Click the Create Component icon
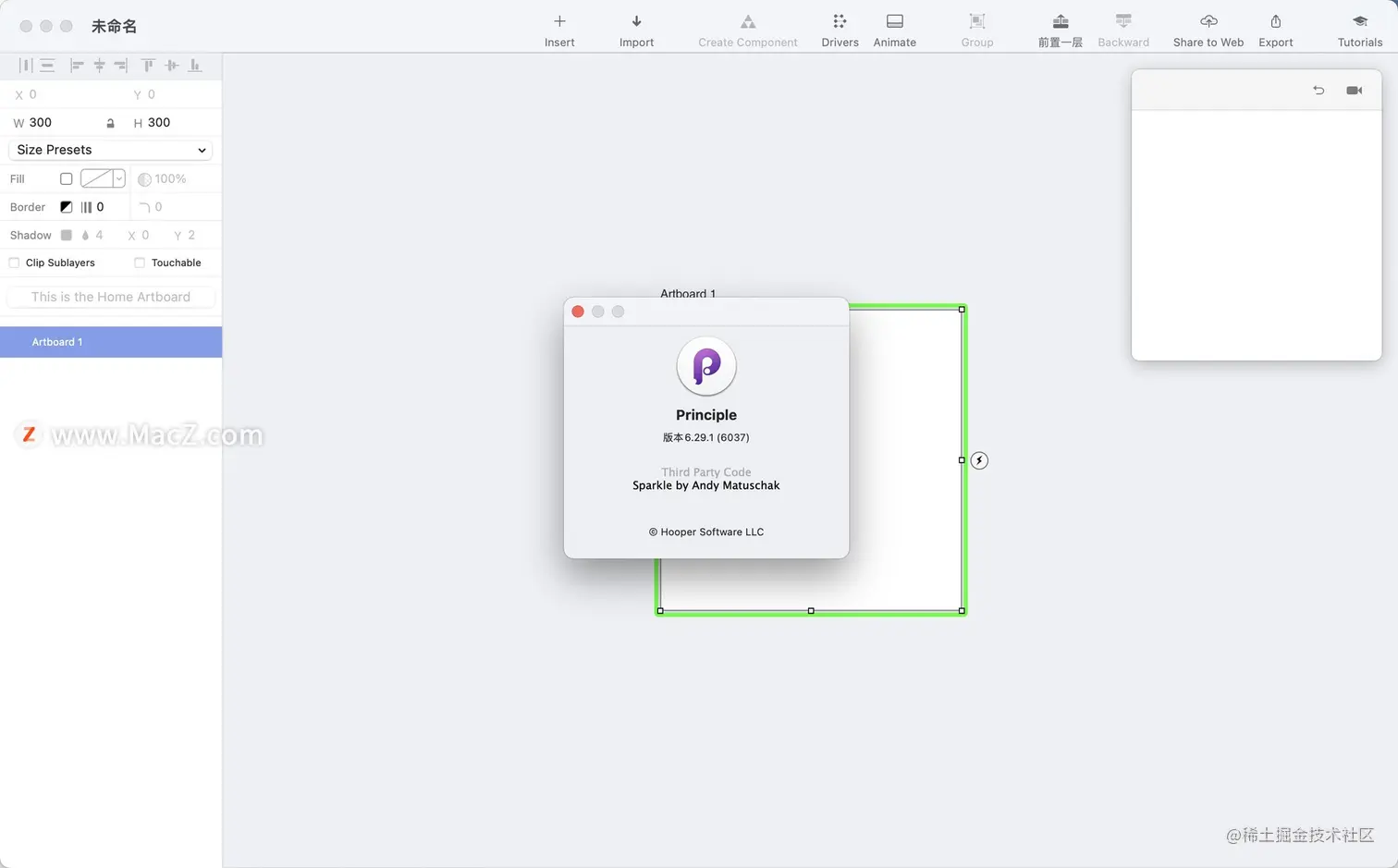The width and height of the screenshot is (1398, 868). pos(747,21)
